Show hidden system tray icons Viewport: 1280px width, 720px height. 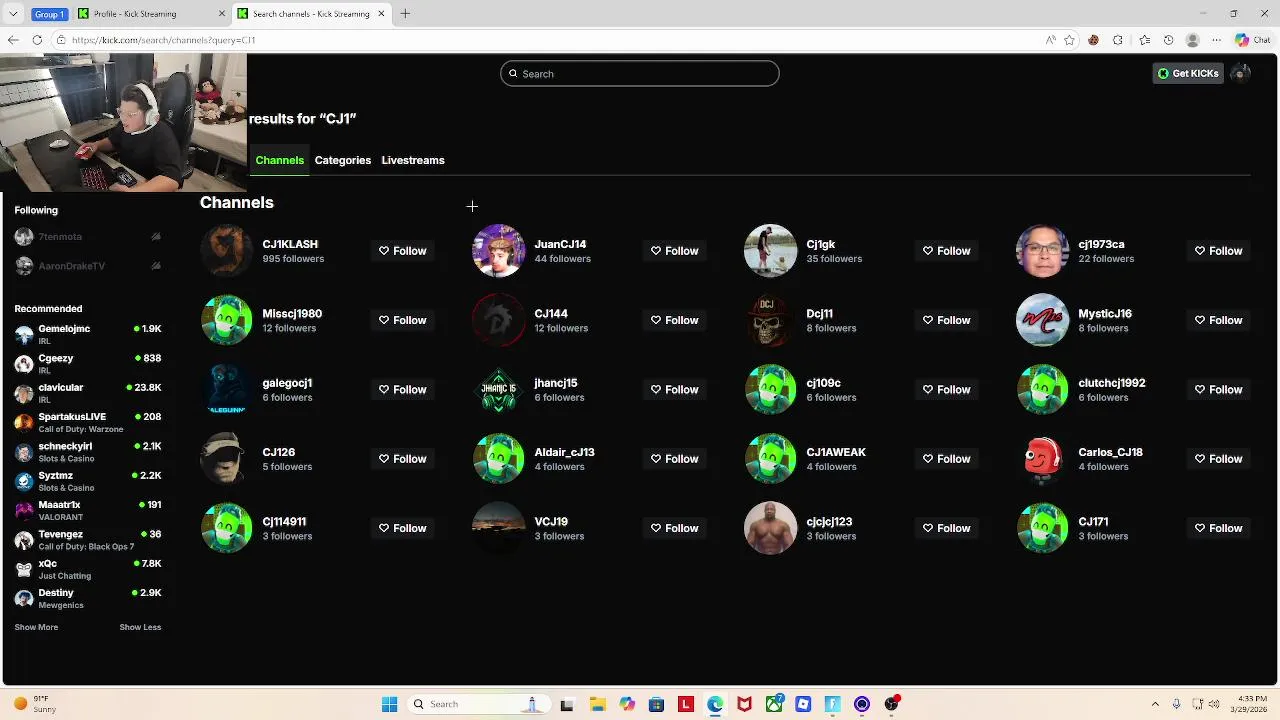pos(1155,704)
